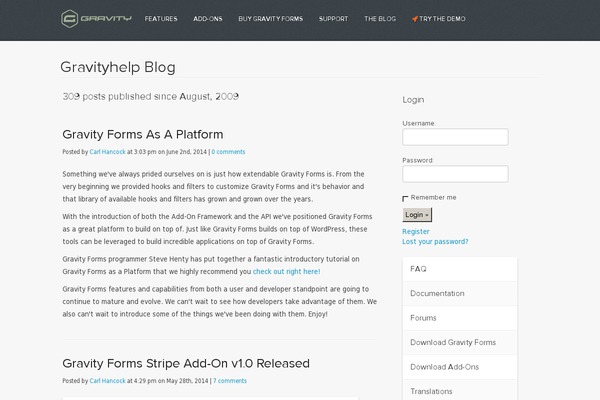Follow the check out right here link
The image size is (600, 400).
coord(287,271)
